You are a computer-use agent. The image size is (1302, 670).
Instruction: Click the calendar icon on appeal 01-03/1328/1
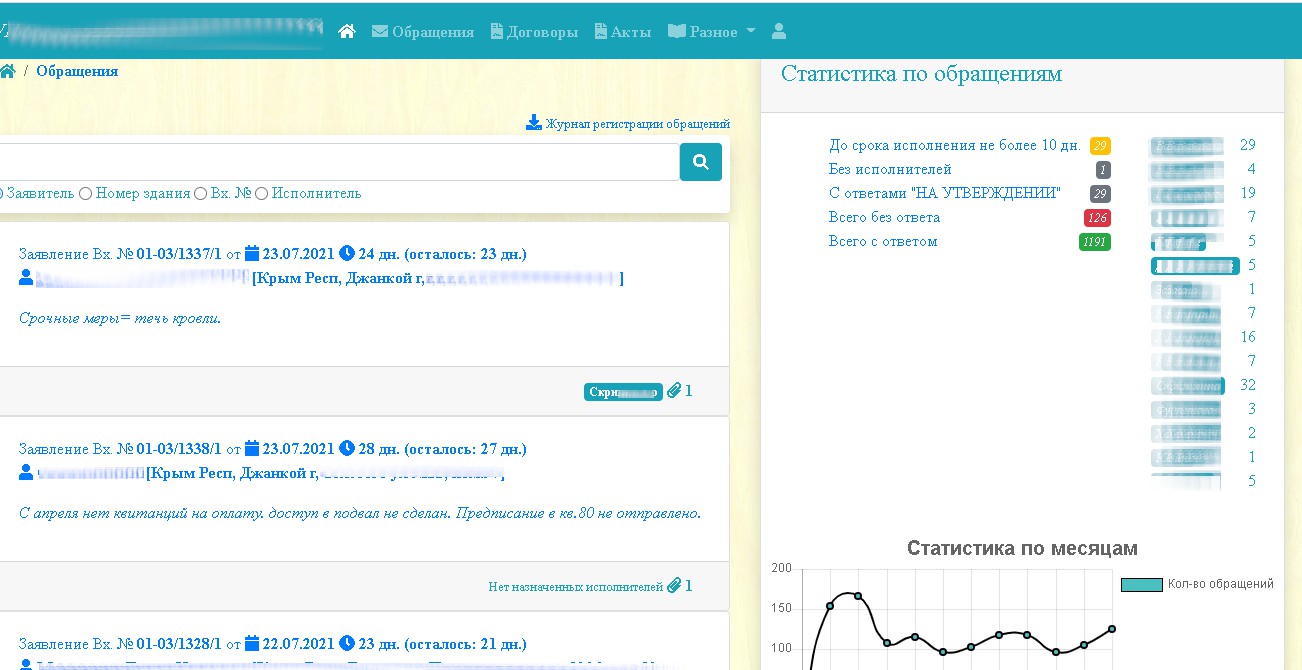coord(252,643)
